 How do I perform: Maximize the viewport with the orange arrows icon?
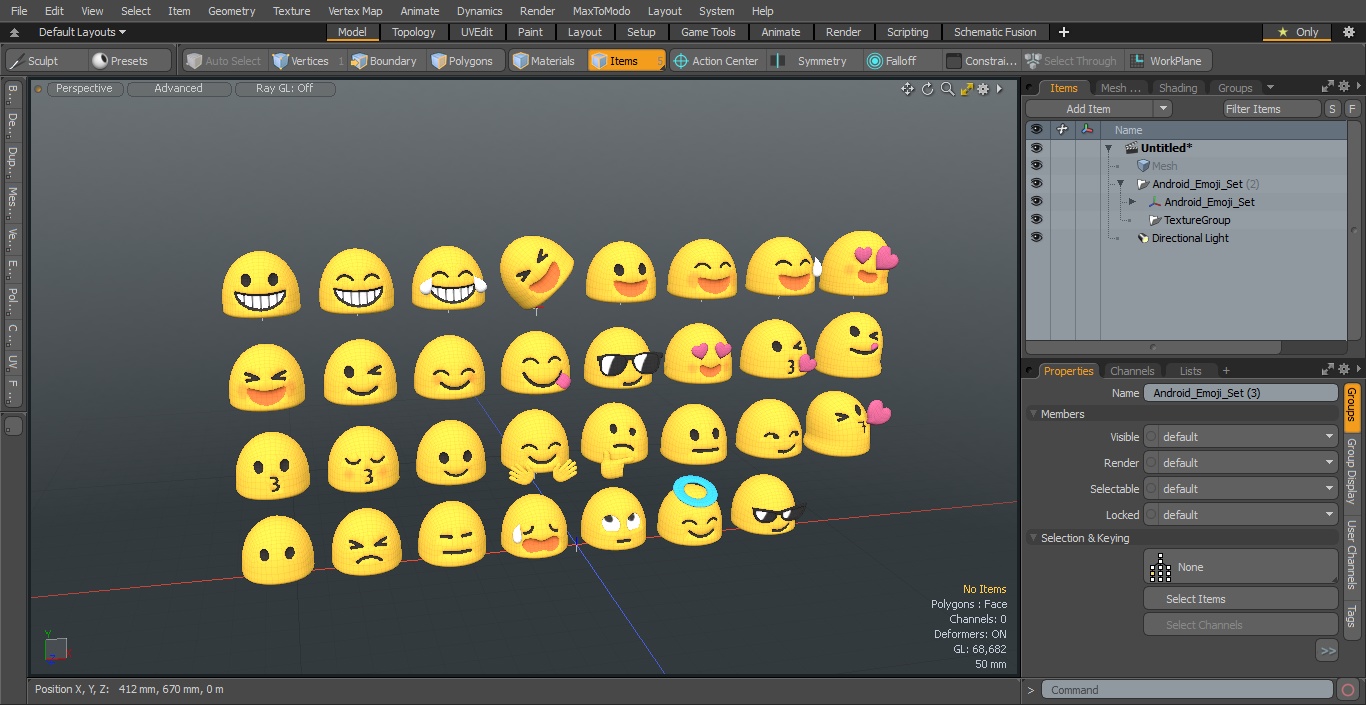point(967,89)
